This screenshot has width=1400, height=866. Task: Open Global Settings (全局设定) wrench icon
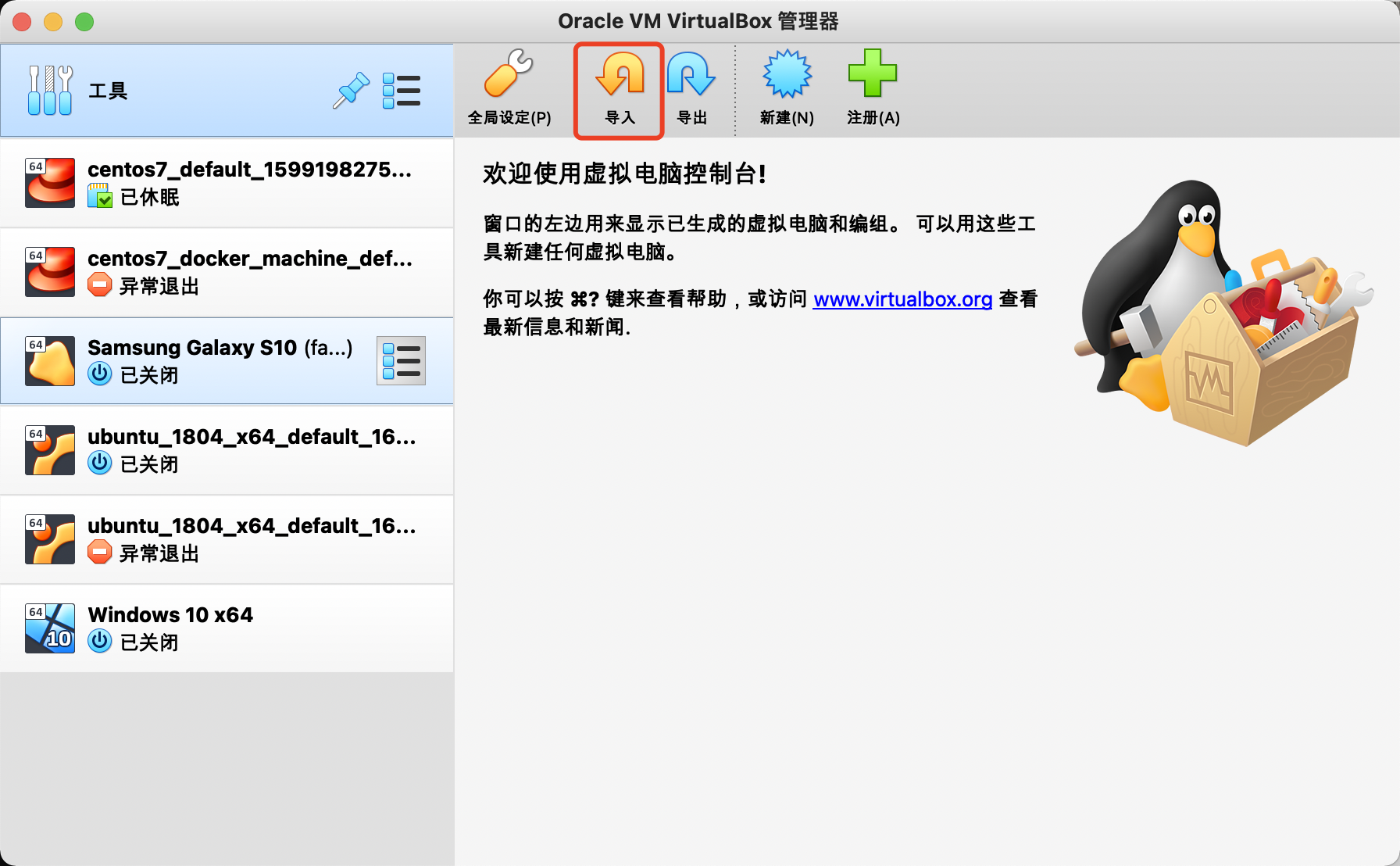pos(509,74)
